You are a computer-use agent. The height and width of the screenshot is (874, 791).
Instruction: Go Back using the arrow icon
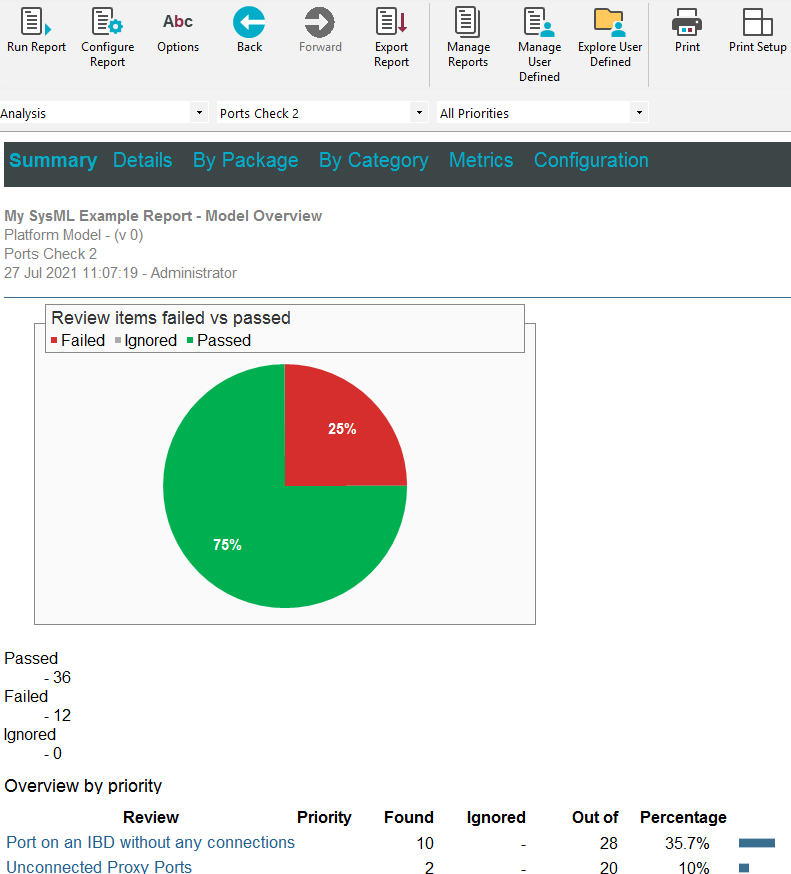(x=249, y=22)
